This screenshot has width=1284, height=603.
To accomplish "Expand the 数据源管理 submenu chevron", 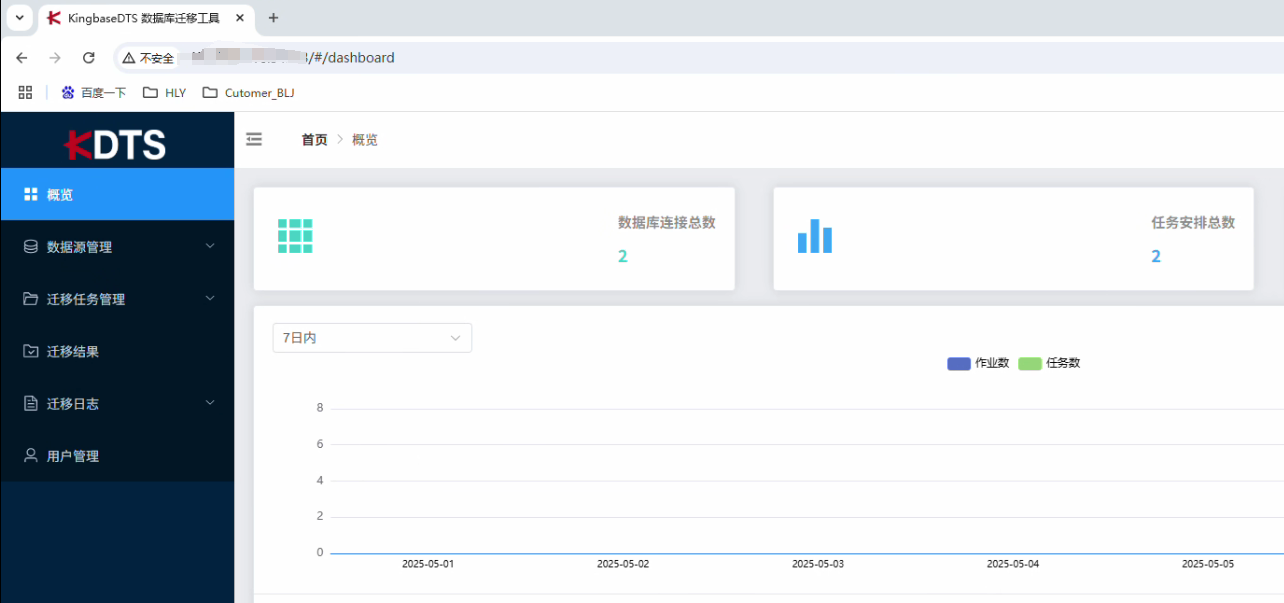I will [x=210, y=246].
